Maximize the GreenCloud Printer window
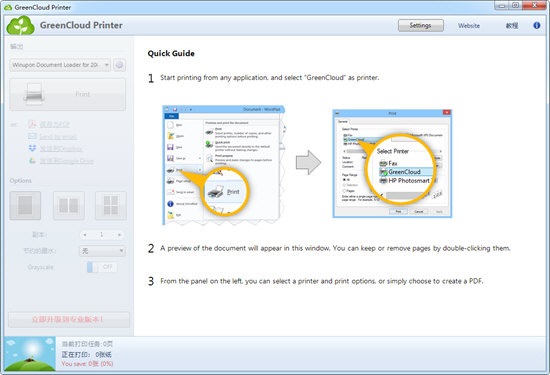The height and width of the screenshot is (375, 550). pyautogui.click(x=515, y=5)
